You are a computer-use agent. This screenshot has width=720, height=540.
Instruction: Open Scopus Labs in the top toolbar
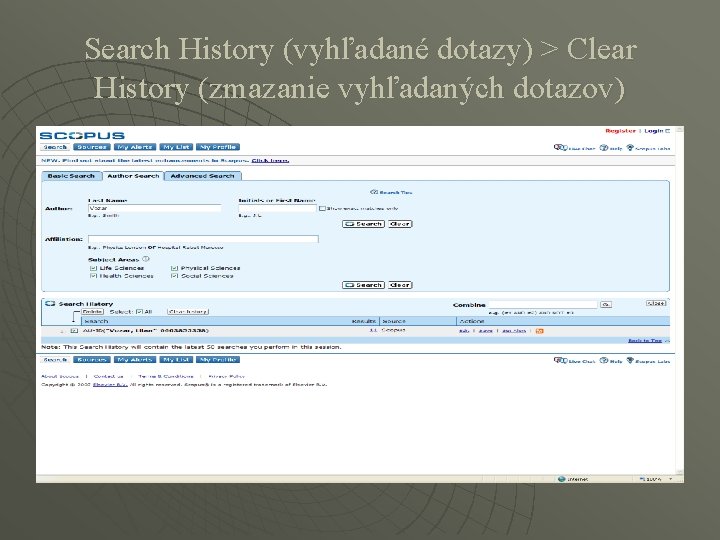[648, 148]
